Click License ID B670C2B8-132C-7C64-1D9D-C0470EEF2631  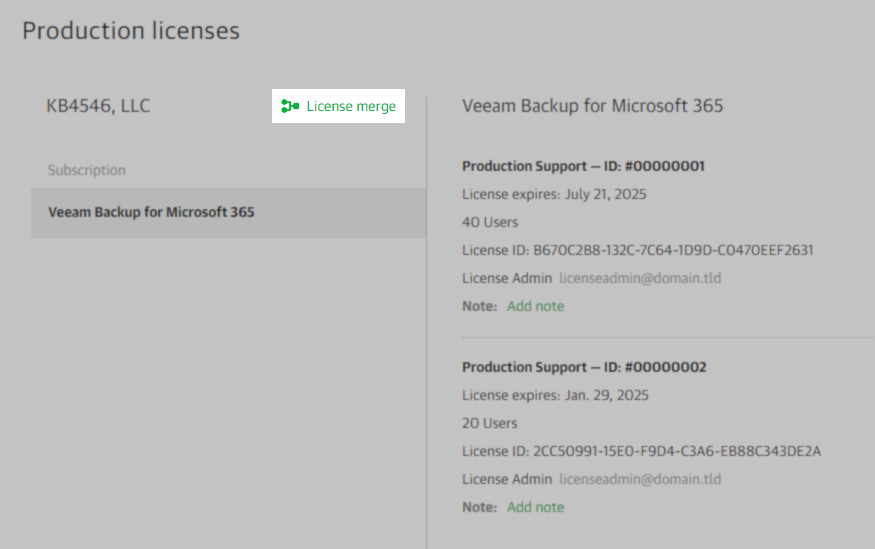coord(638,250)
